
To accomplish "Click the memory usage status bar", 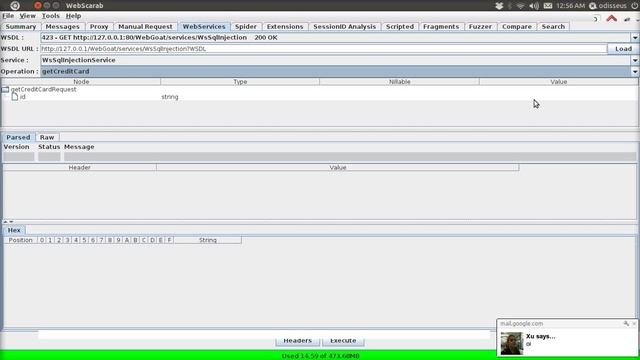I will [320, 356].
